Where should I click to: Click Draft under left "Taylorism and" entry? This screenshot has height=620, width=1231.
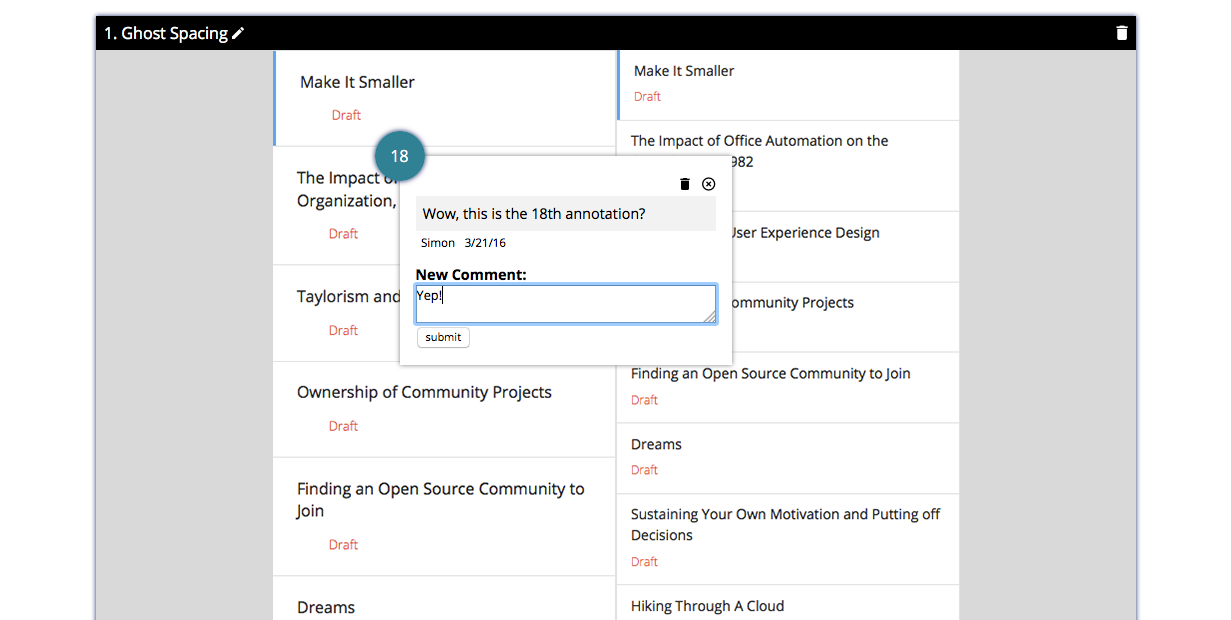pyautogui.click(x=343, y=330)
